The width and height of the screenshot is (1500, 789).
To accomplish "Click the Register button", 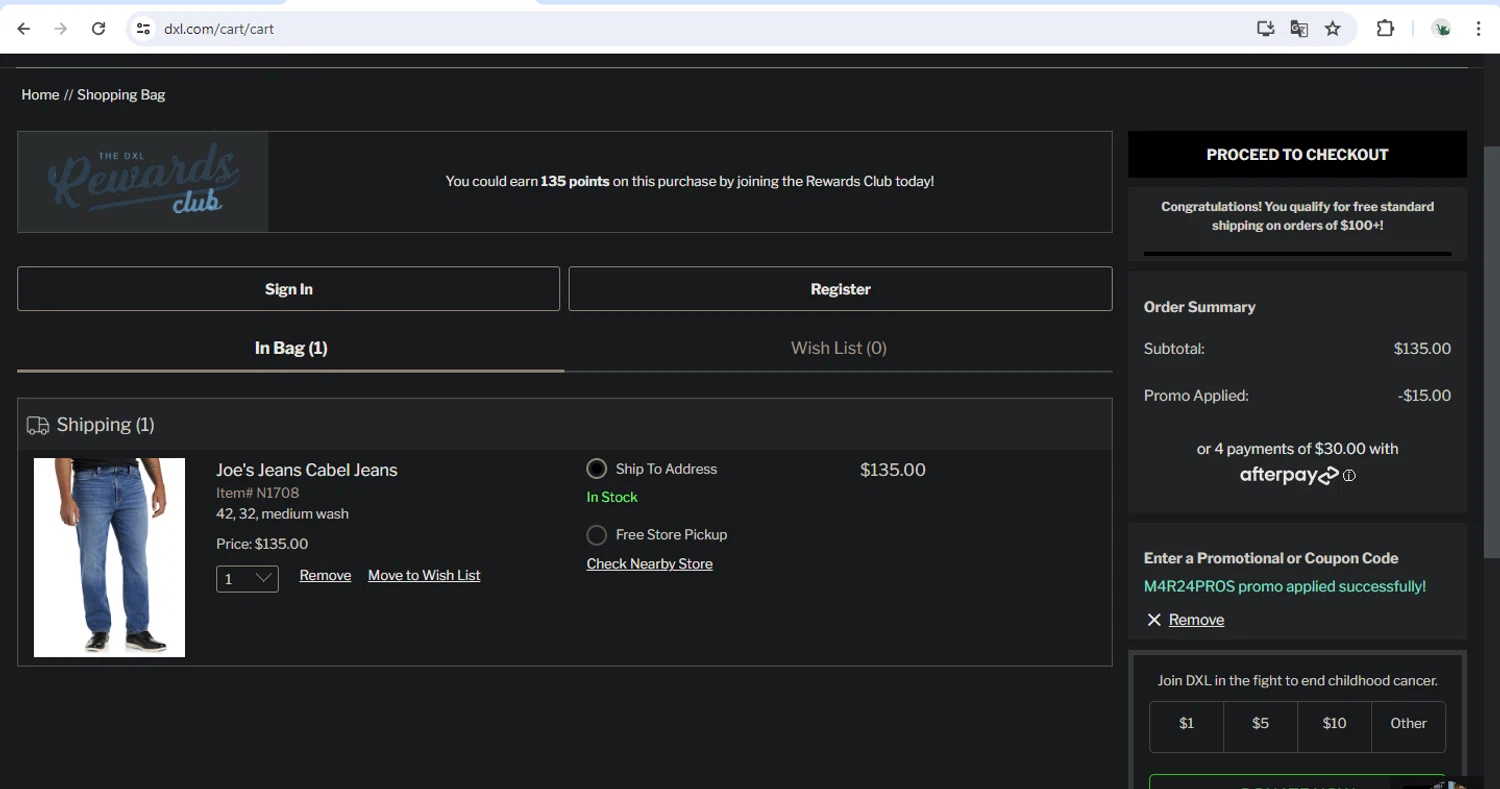I will coord(840,289).
